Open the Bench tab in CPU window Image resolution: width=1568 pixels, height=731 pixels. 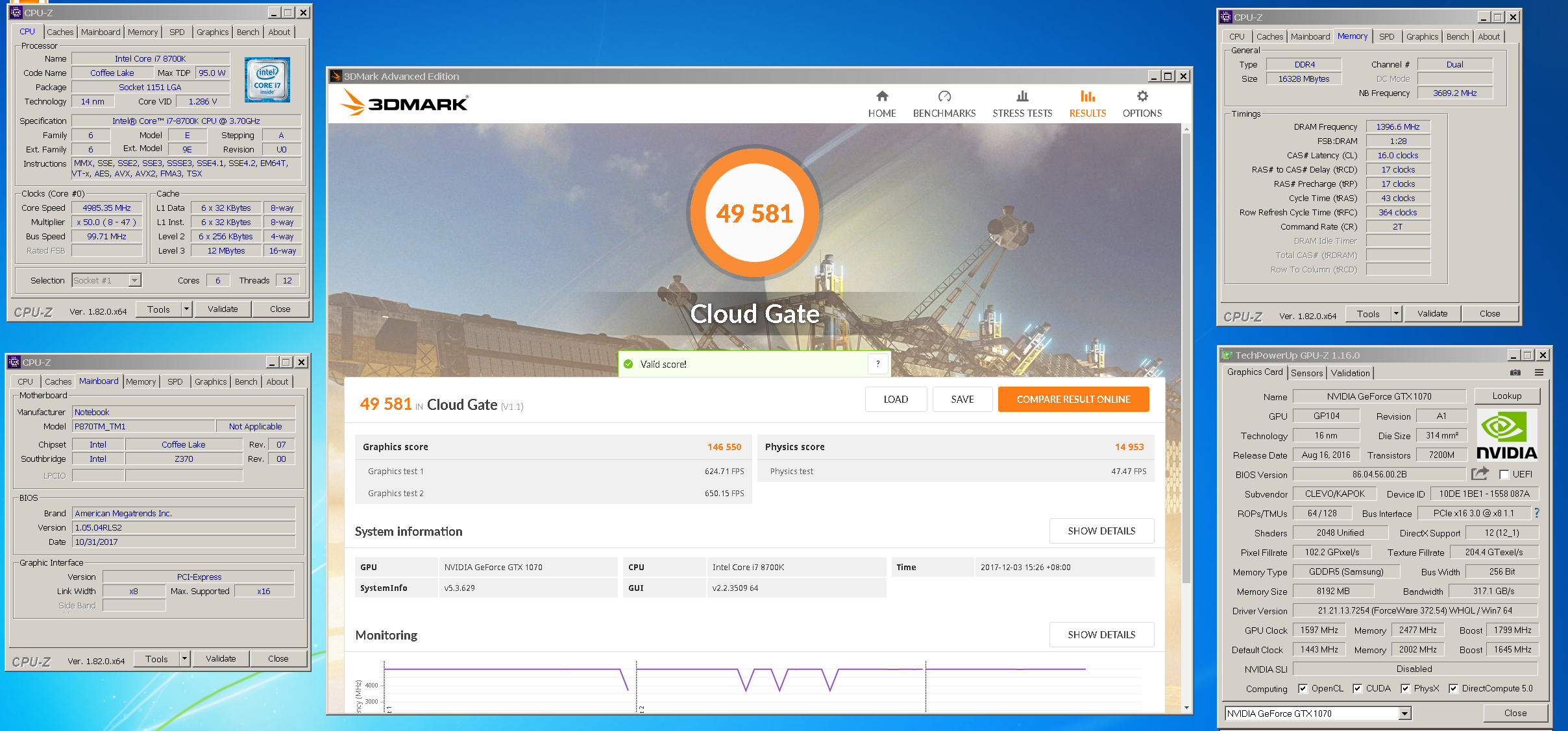(248, 32)
